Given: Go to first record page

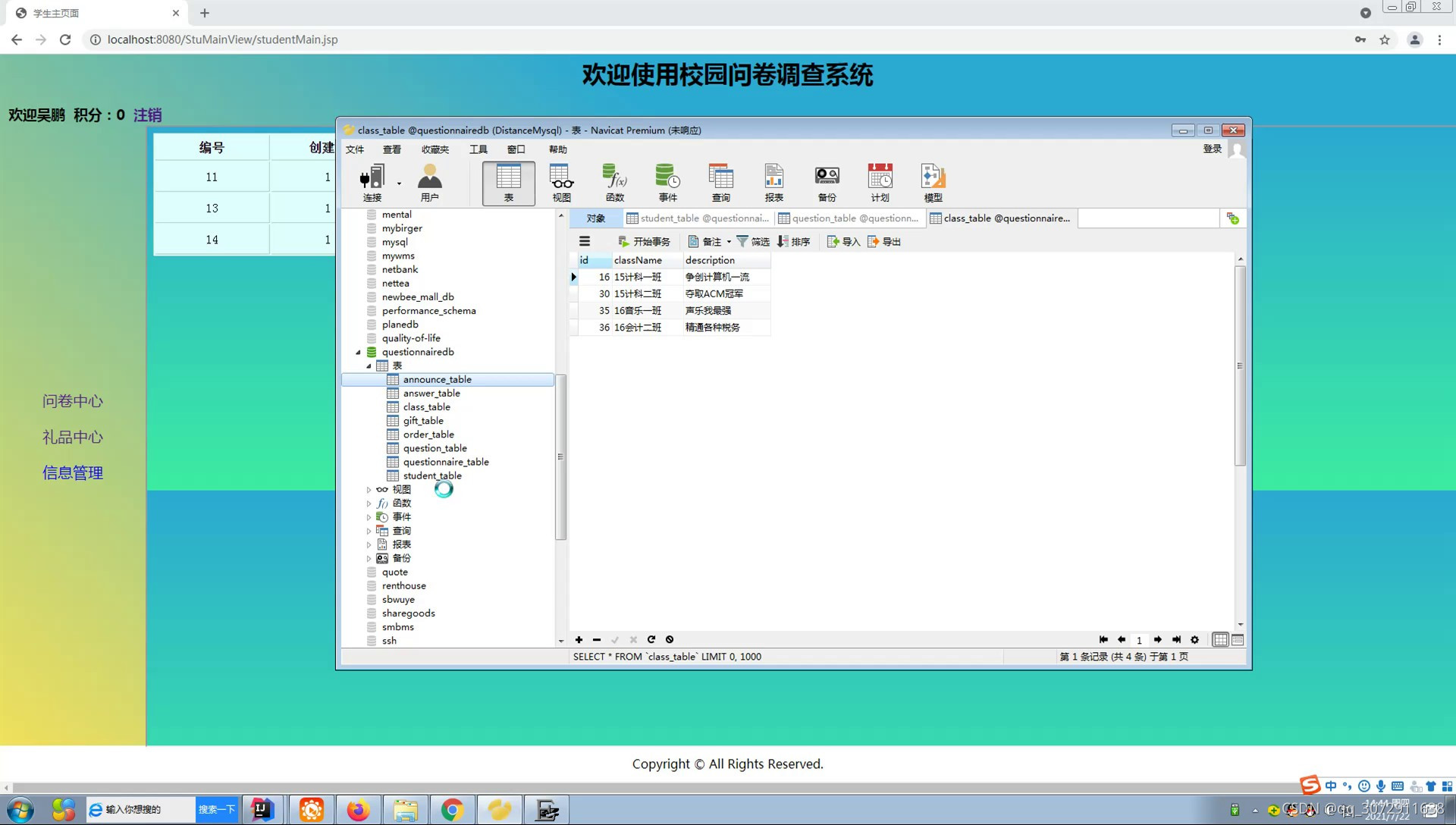Looking at the screenshot, I should (x=1103, y=640).
